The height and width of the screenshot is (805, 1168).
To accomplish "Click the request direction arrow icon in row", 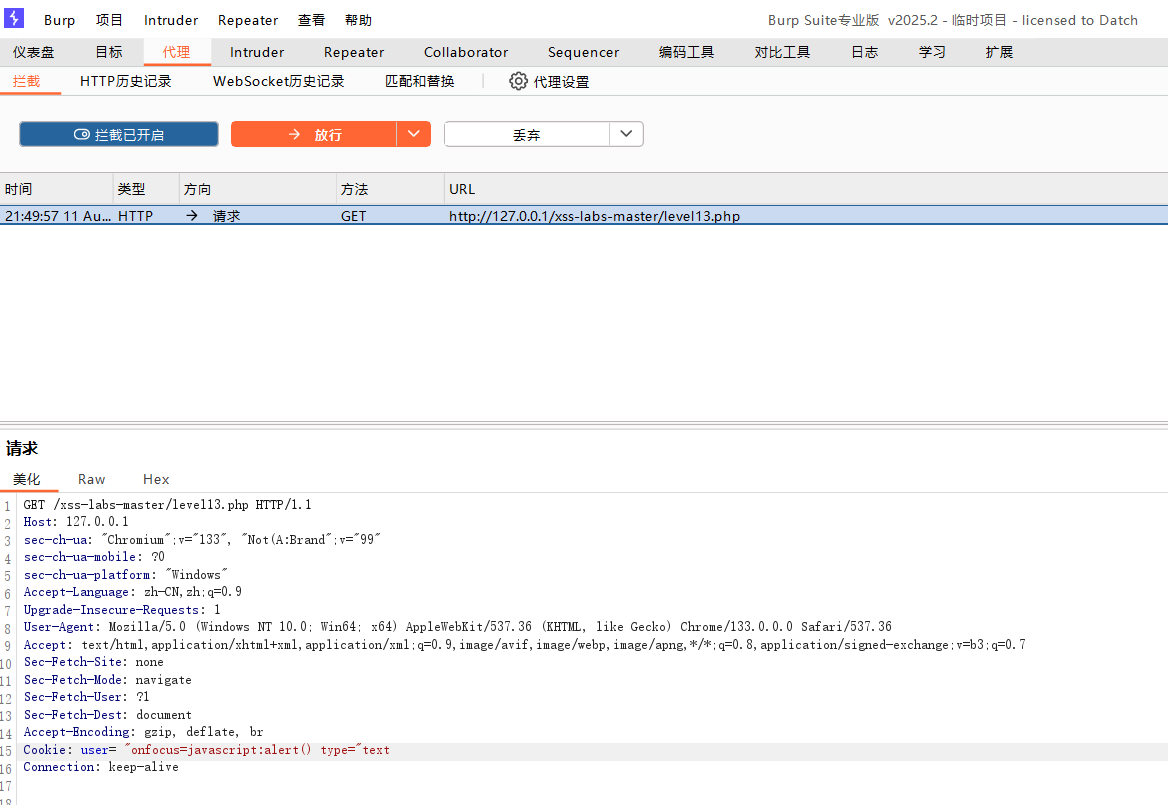I will (x=192, y=215).
